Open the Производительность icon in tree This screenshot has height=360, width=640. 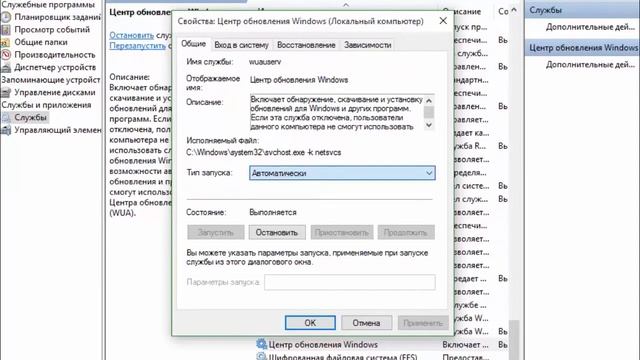[x=6, y=55]
